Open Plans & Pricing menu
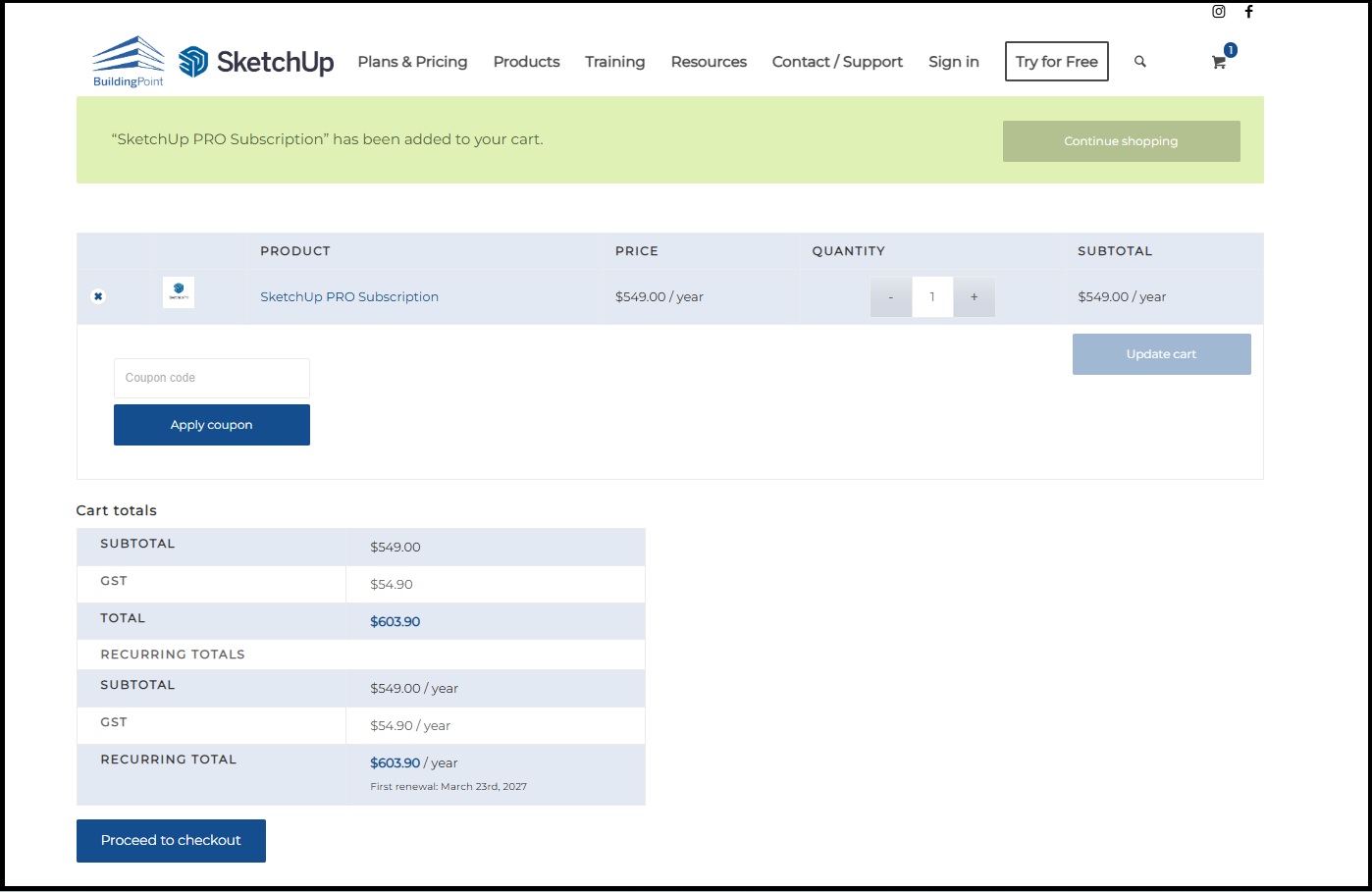This screenshot has height=892, width=1372. (x=412, y=62)
